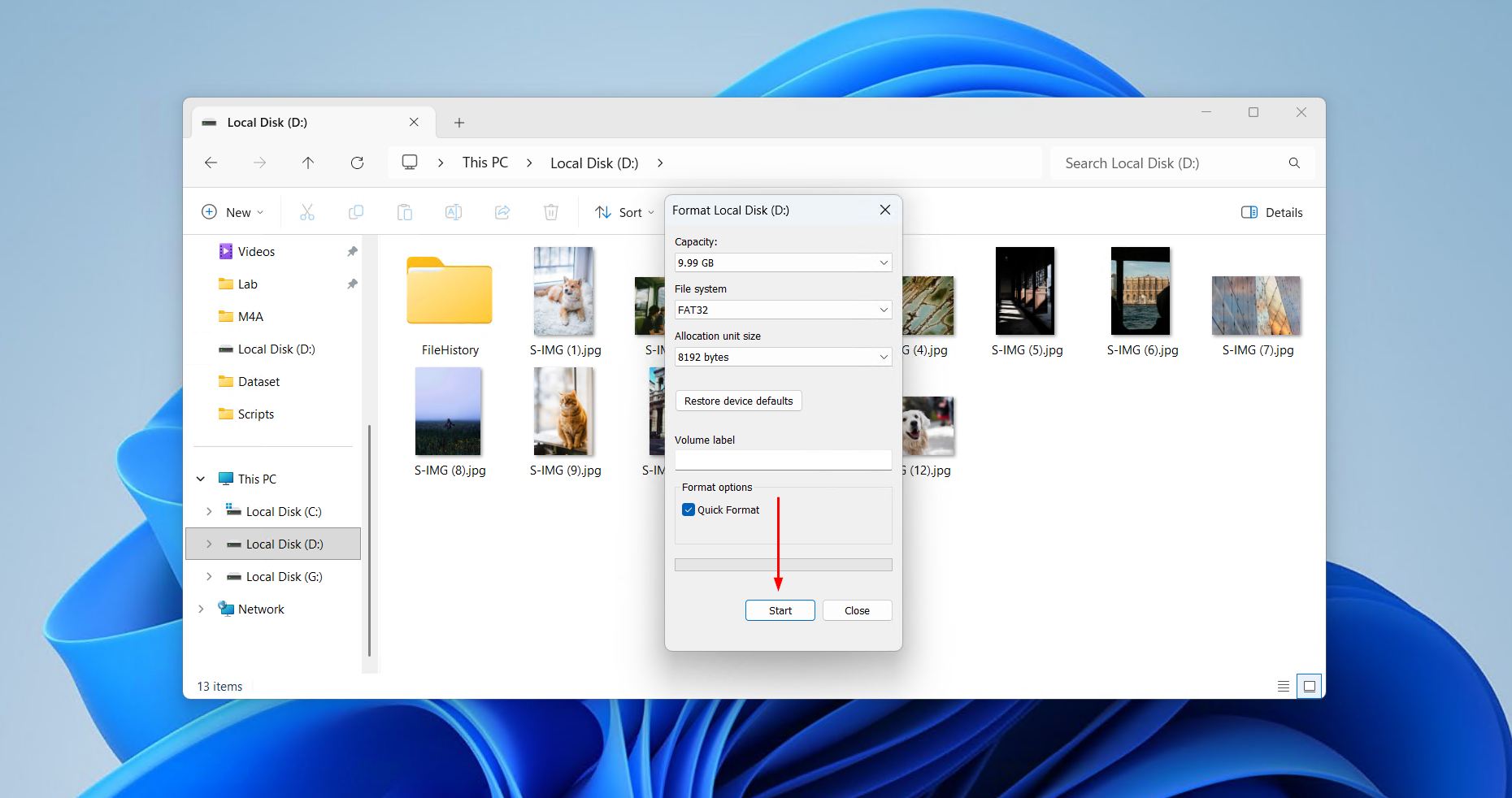Click the Cut scissors icon
The height and width of the screenshot is (798, 1512).
click(x=306, y=212)
